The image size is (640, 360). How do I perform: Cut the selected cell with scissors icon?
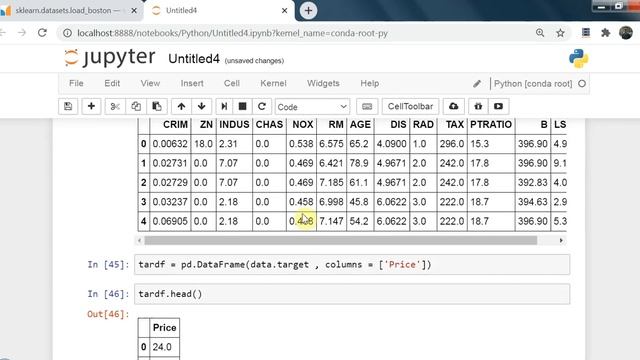115,107
